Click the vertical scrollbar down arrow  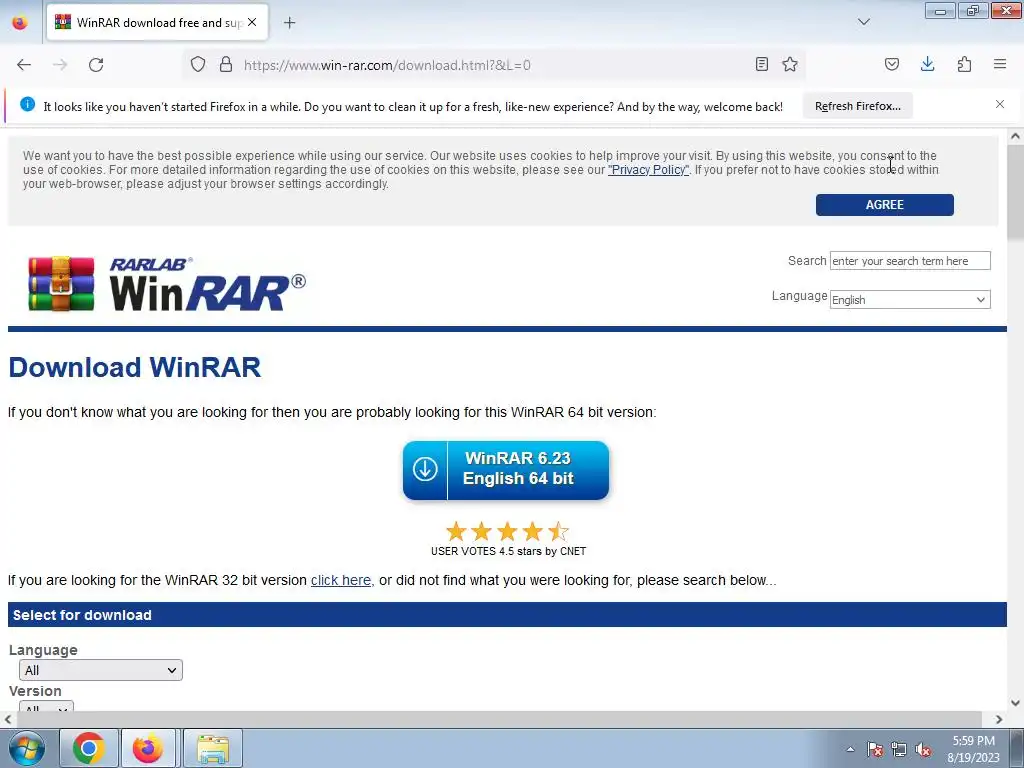[x=1015, y=703]
